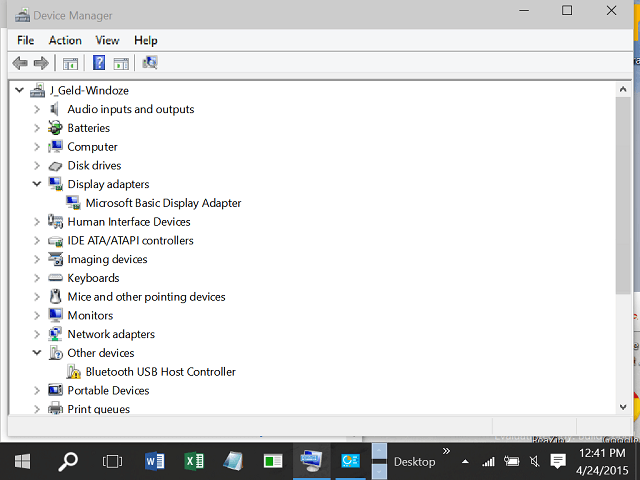Viewport: 640px width, 480px height.
Task: Click the Keyboards icon
Action: coord(55,278)
